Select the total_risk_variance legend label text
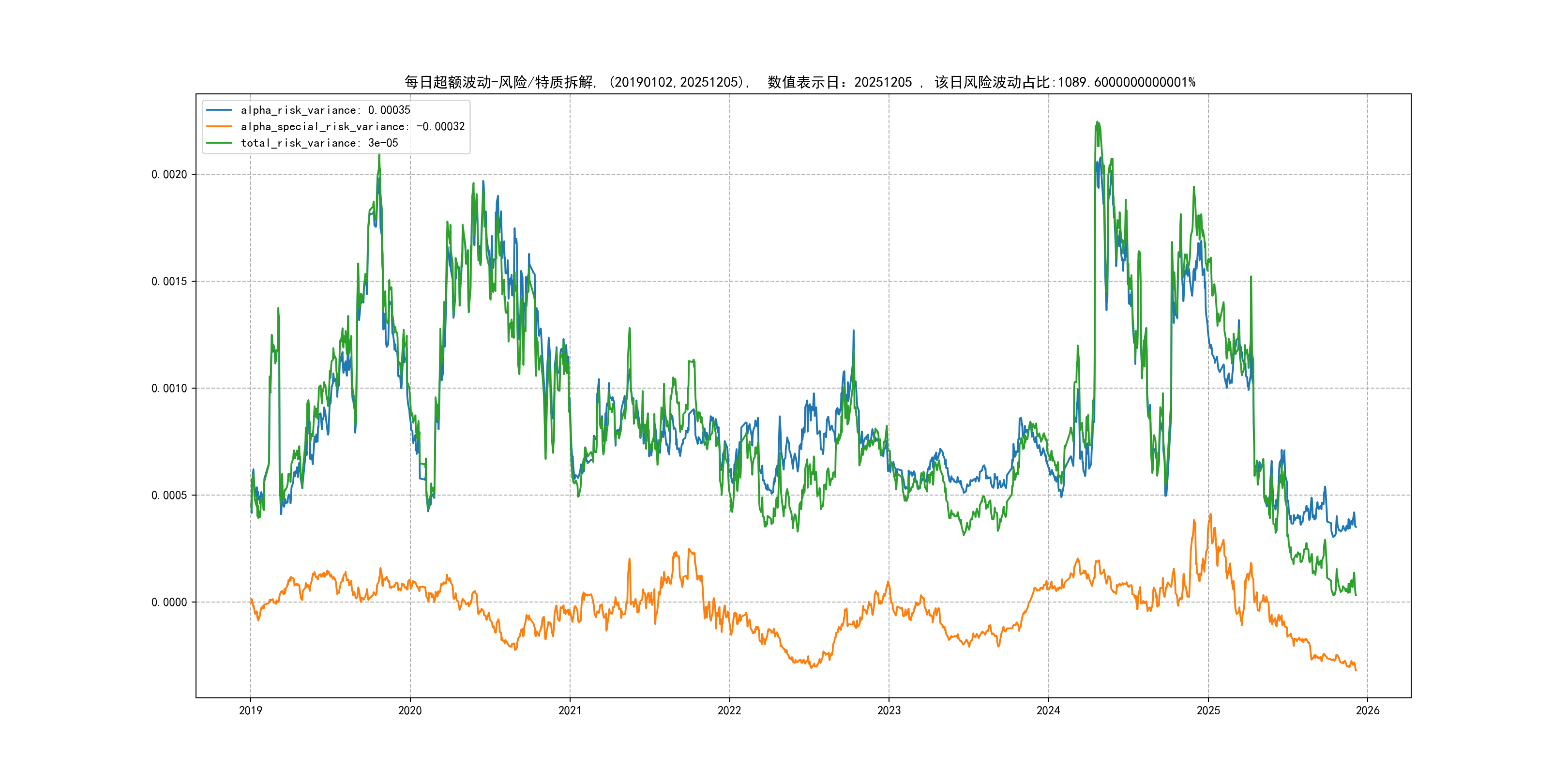 (319, 143)
